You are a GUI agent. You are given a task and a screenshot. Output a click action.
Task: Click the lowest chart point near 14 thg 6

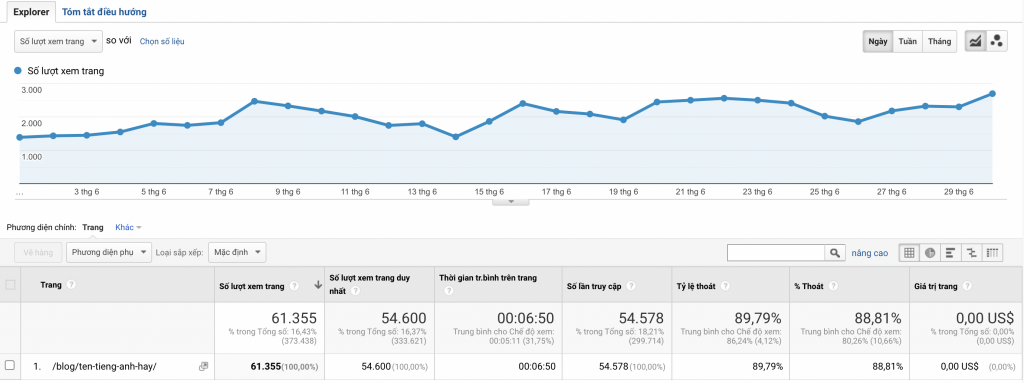456,137
